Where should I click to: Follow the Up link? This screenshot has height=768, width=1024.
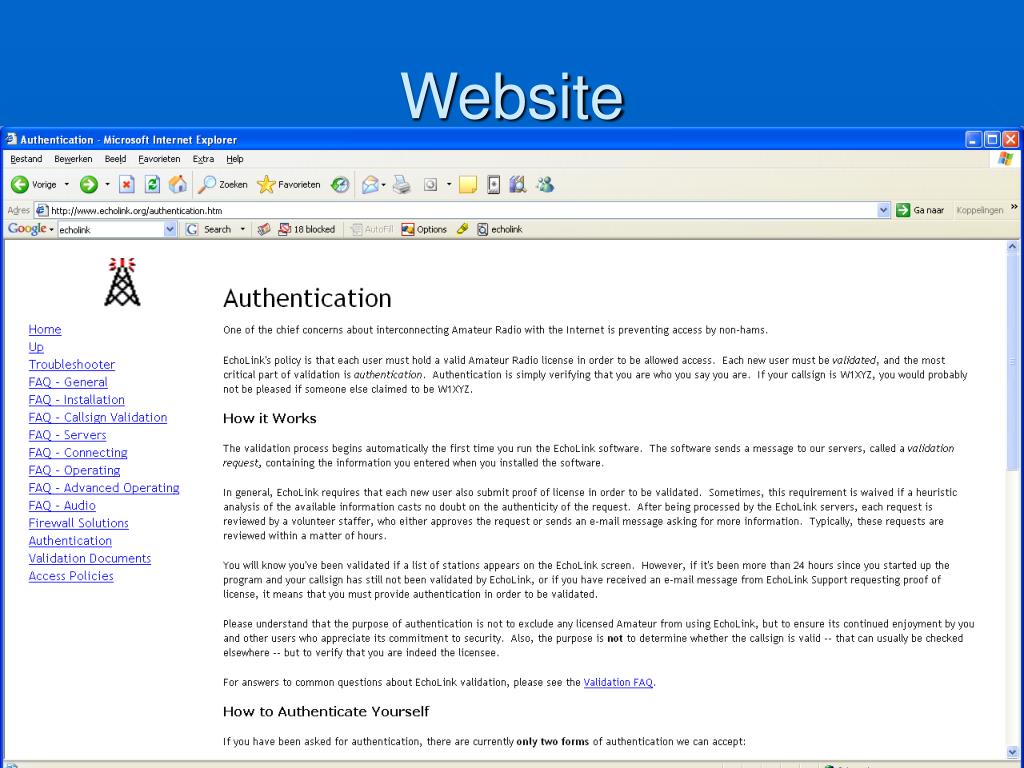pos(36,347)
